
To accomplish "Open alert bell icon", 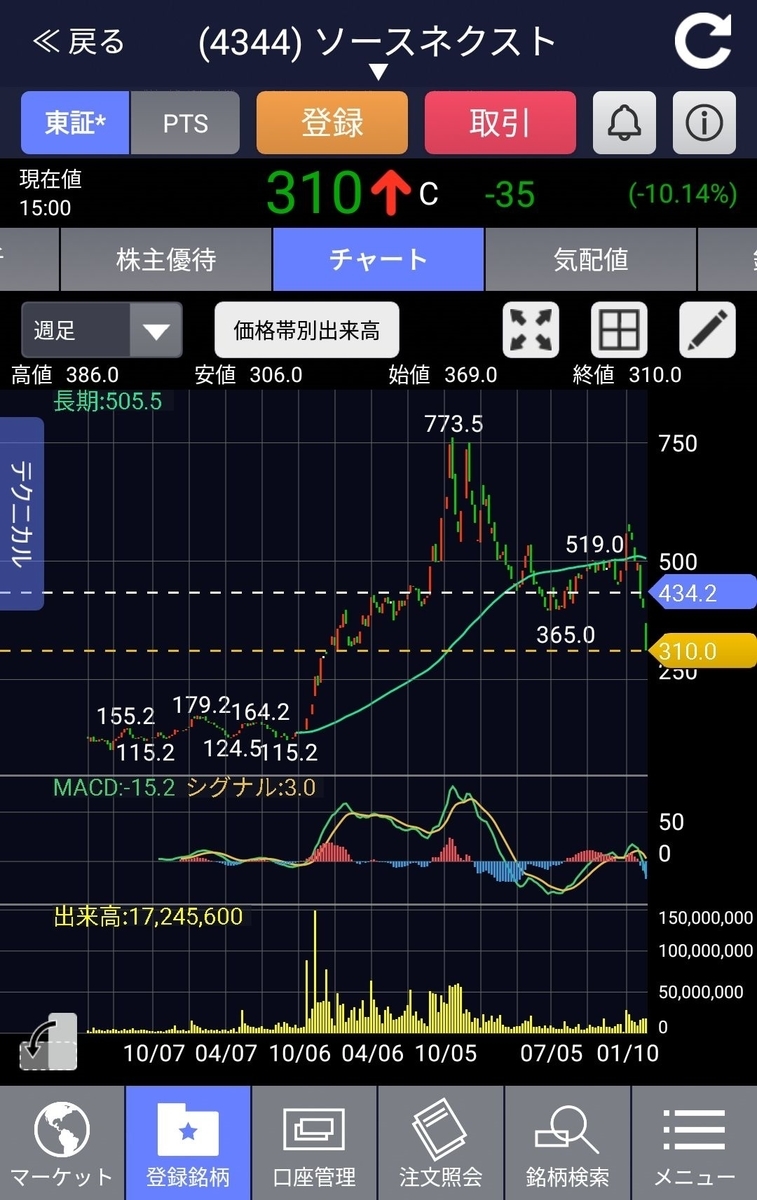I will click(625, 123).
